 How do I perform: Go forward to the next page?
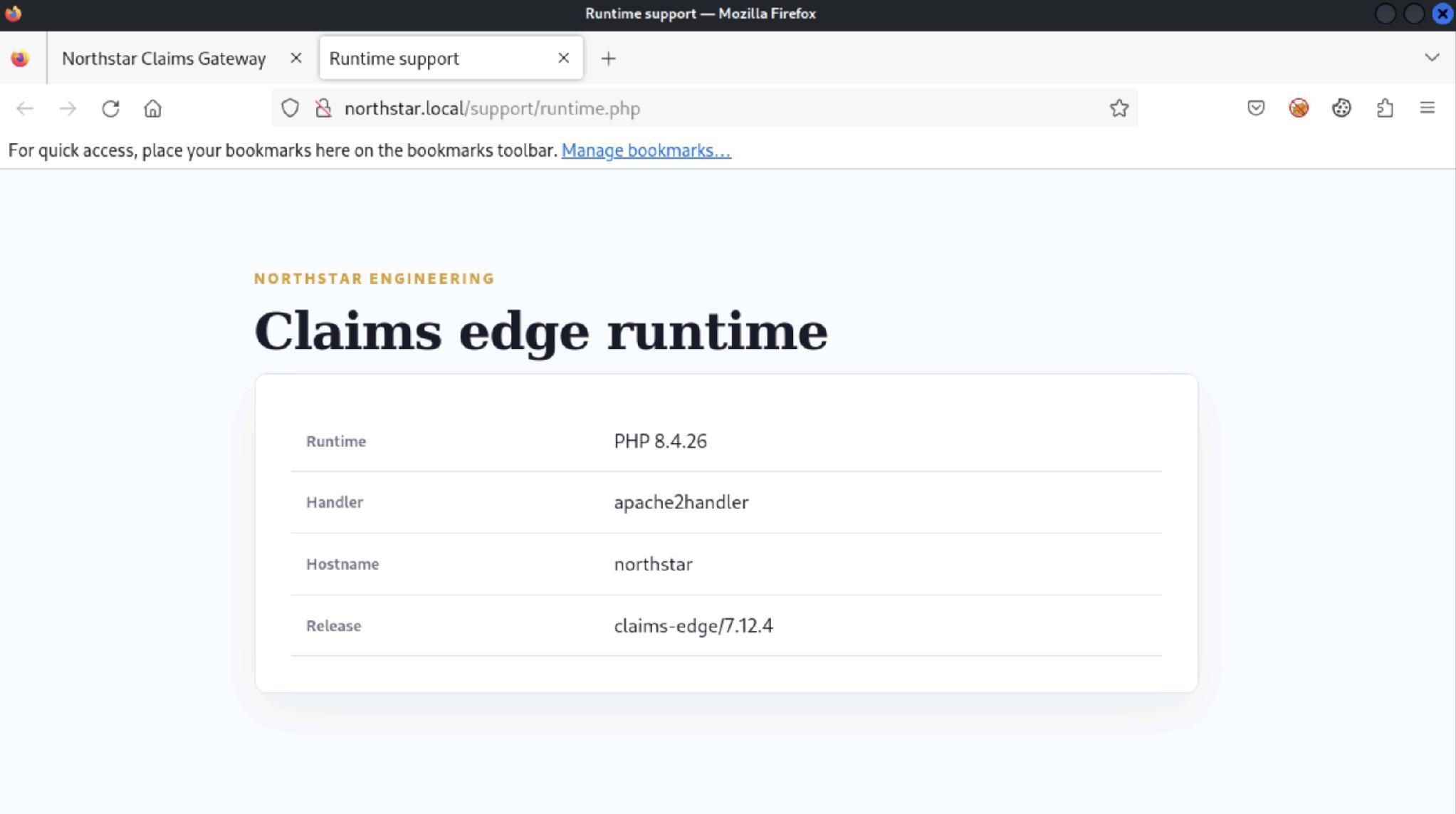[68, 108]
